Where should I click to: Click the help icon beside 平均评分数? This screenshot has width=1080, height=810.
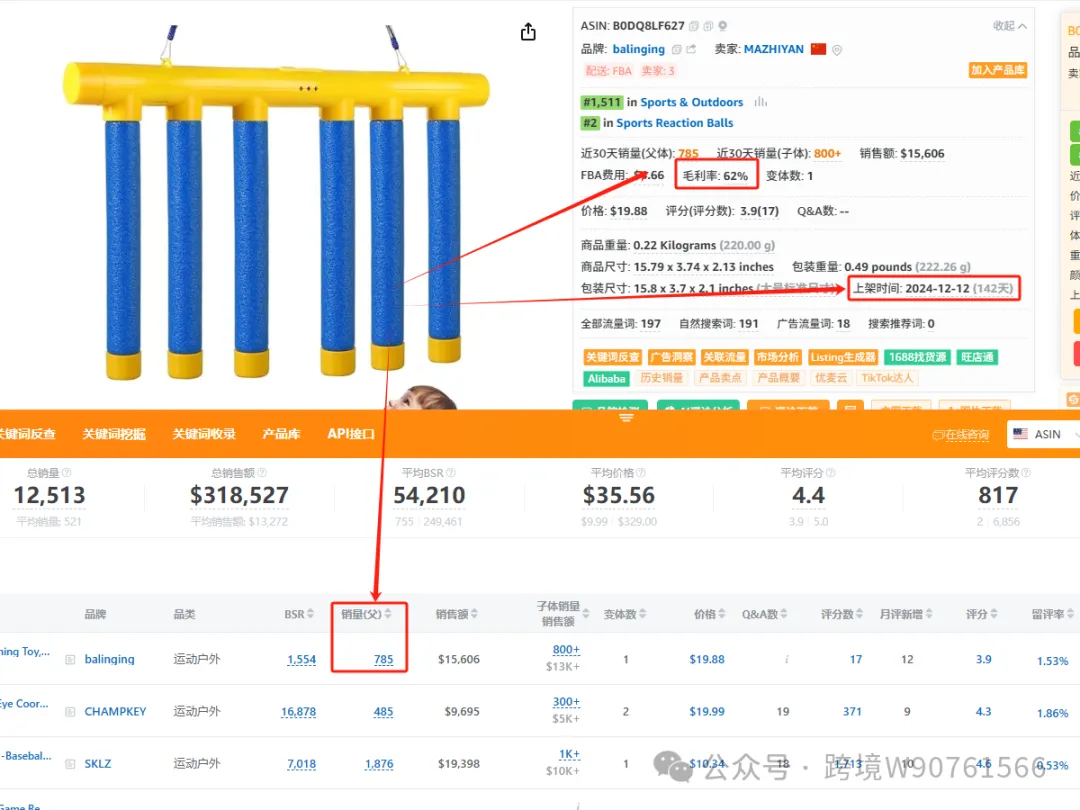click(1026, 472)
